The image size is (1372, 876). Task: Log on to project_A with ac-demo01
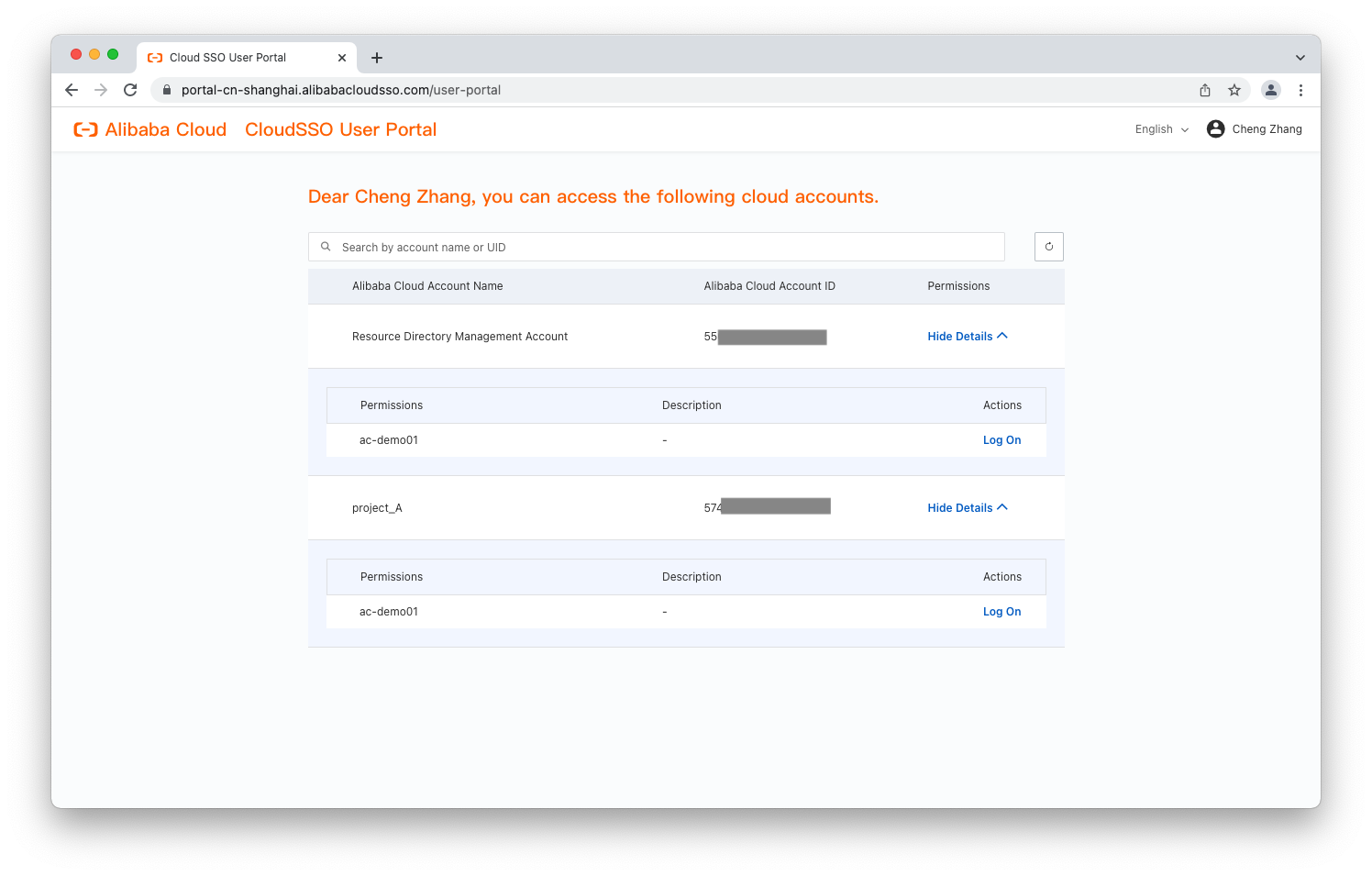[x=1001, y=612]
